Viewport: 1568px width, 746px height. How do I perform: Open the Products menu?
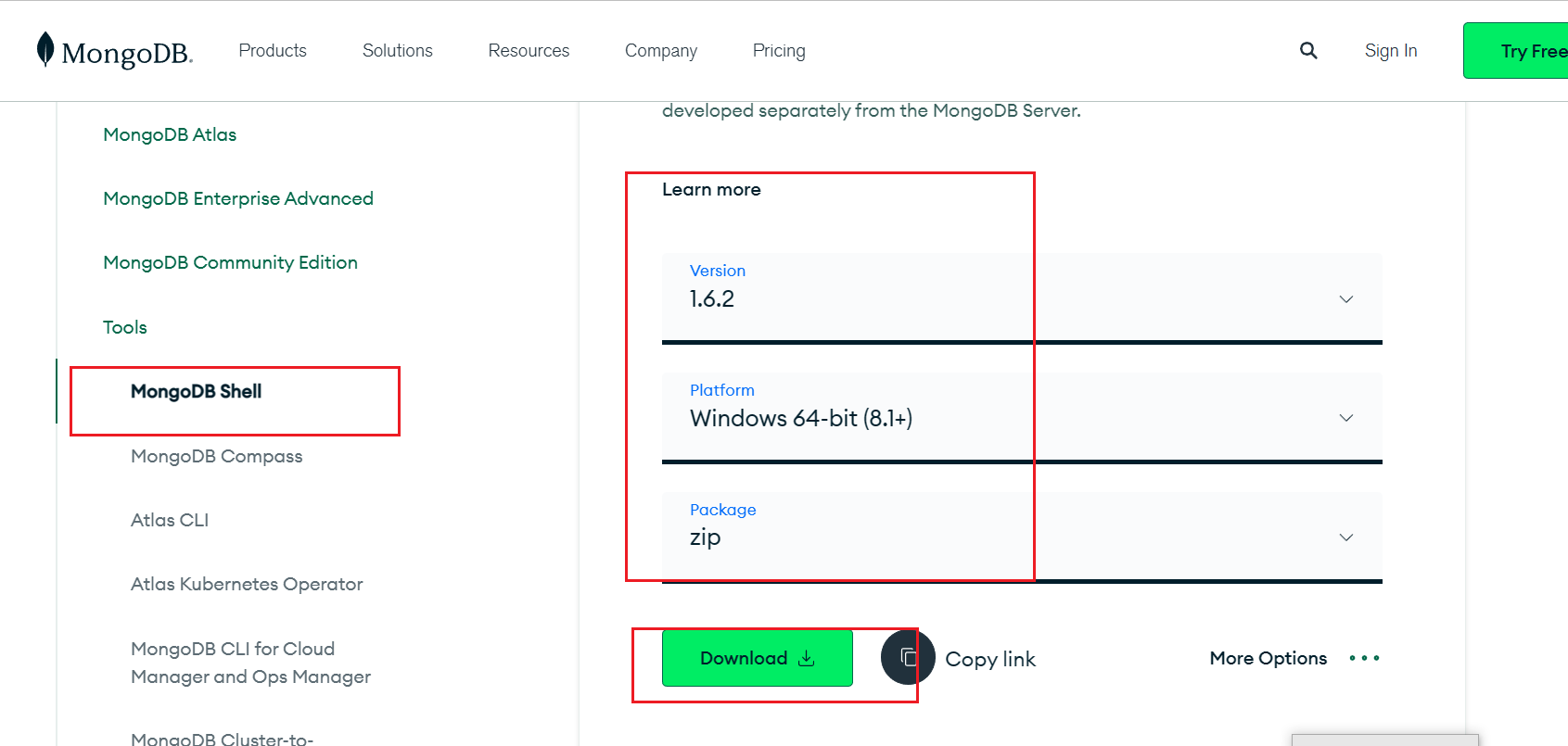click(x=273, y=51)
